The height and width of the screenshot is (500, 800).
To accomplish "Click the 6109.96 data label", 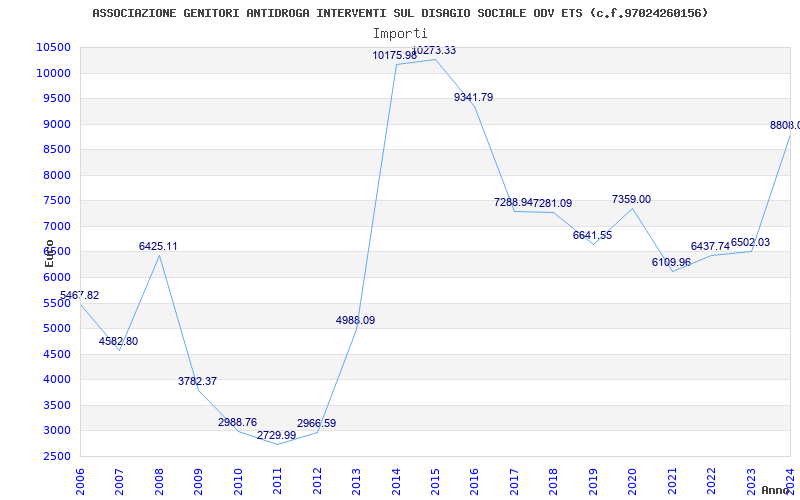I will pyautogui.click(x=671, y=262).
